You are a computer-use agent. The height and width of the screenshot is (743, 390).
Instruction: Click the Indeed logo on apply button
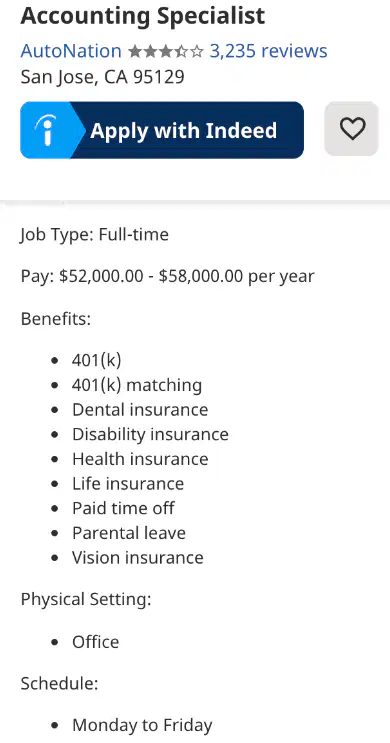(46, 130)
